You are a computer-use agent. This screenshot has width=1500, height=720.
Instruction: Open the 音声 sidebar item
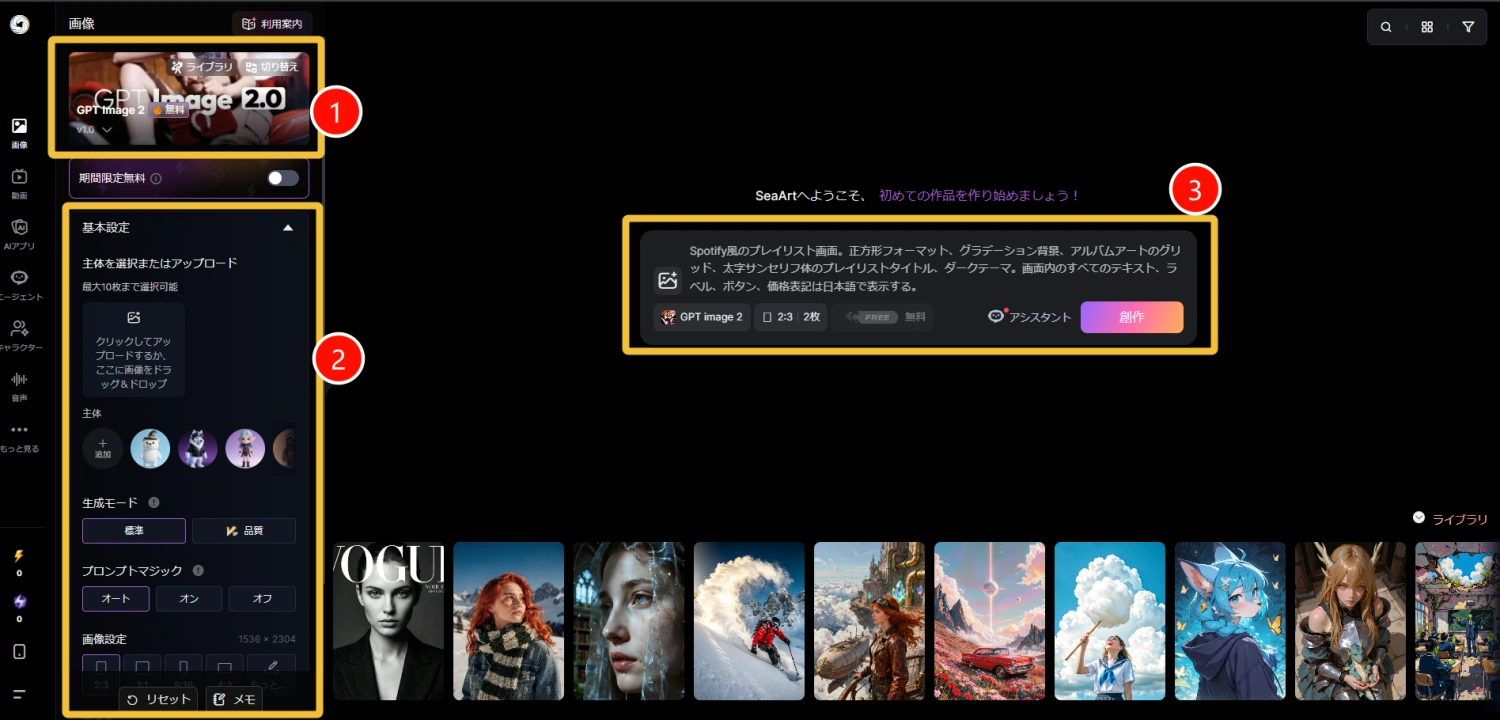pos(20,387)
